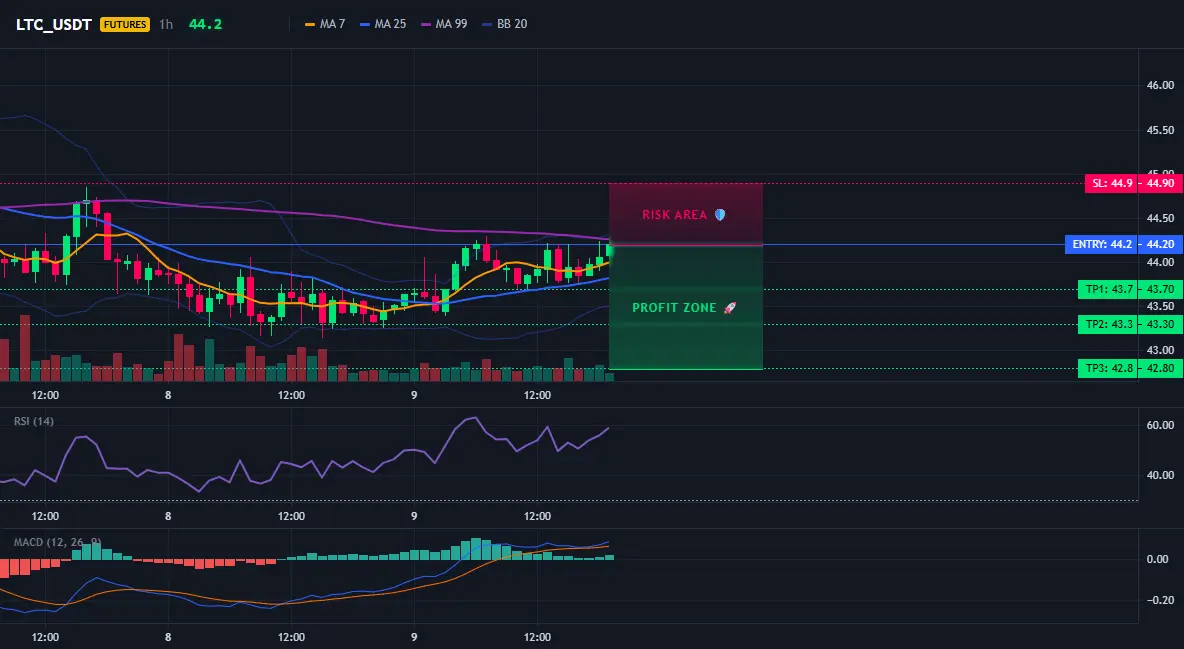Click the 43.70 price tag on axis
The image size is (1184, 649).
(x=1161, y=289)
